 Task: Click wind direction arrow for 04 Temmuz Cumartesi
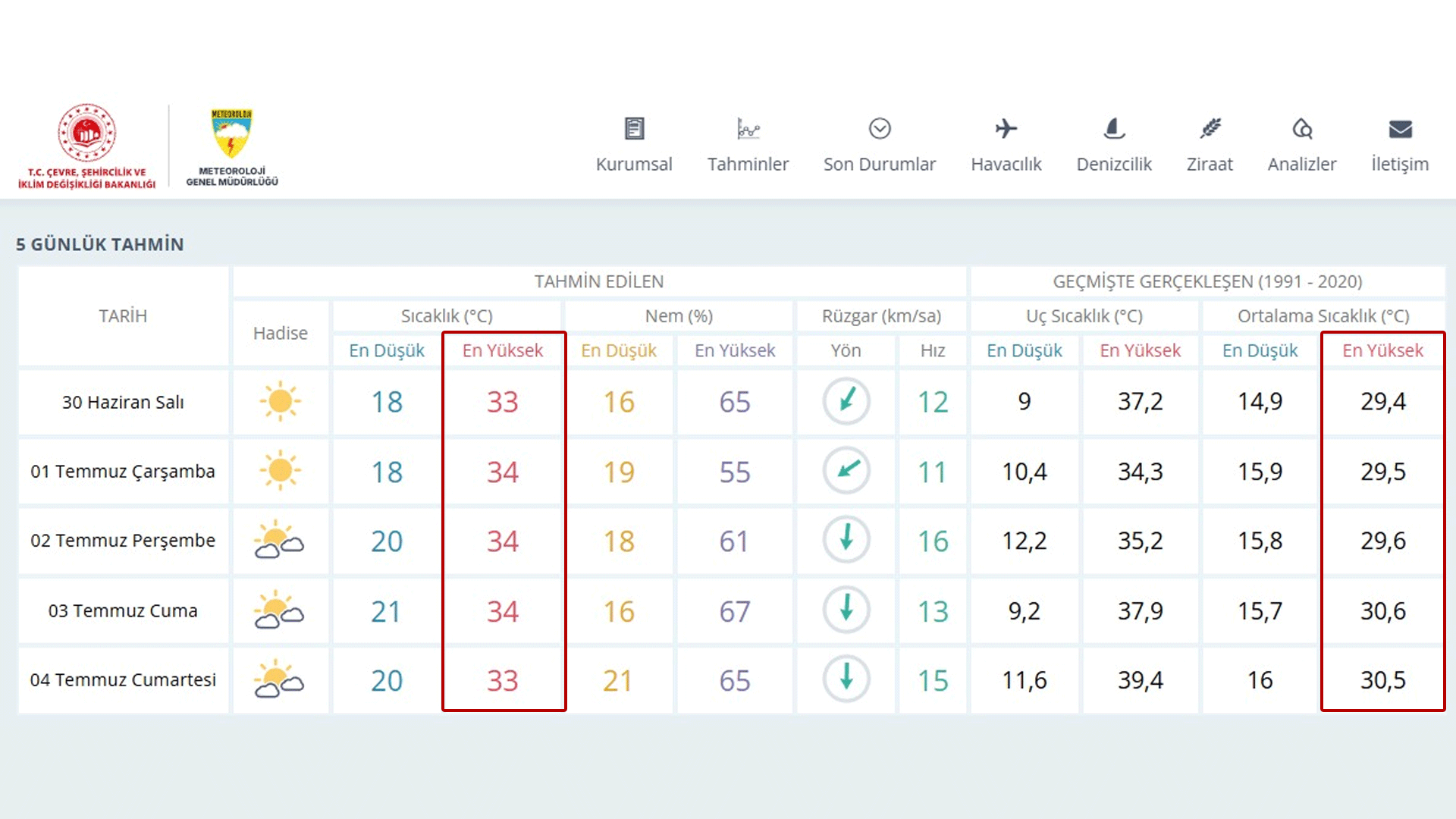[846, 678]
